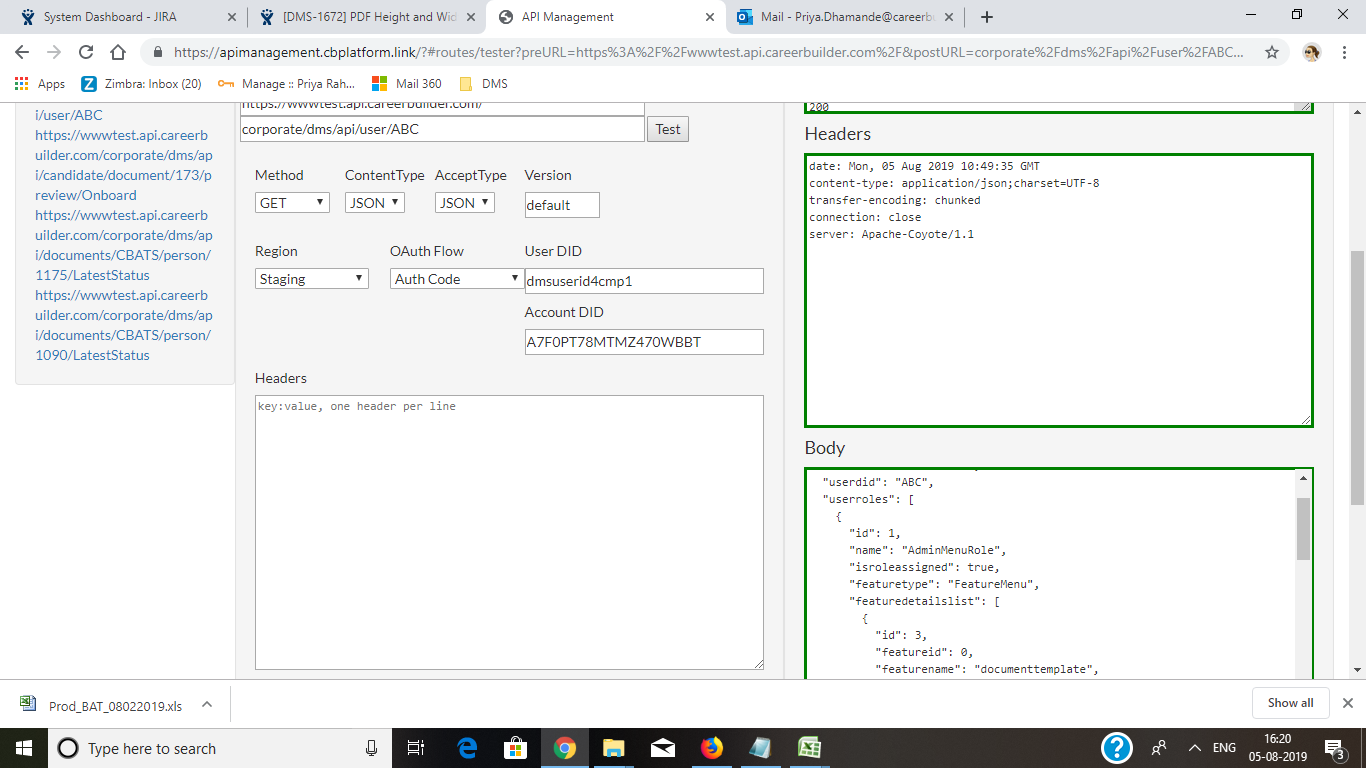Click the response Headers text box

(1059, 290)
